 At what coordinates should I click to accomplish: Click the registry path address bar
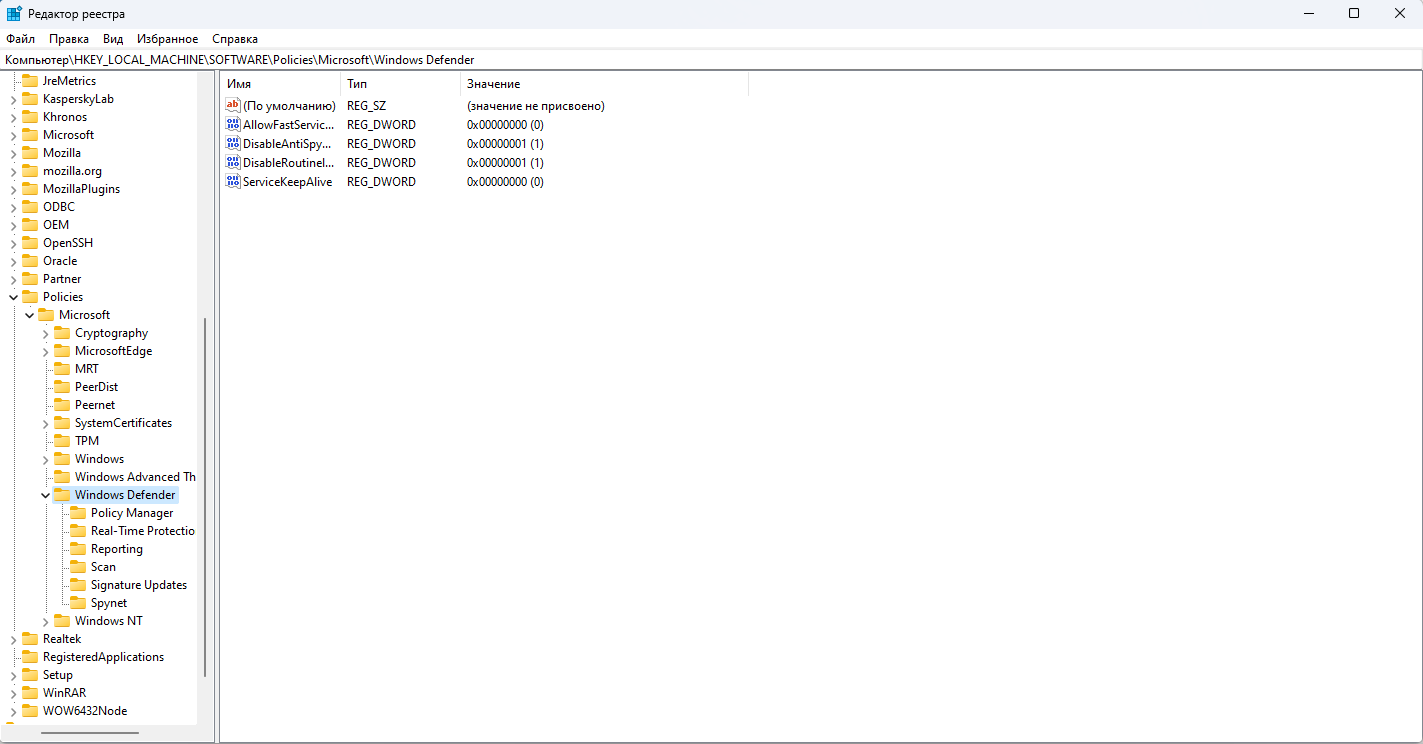pyautogui.click(x=711, y=60)
